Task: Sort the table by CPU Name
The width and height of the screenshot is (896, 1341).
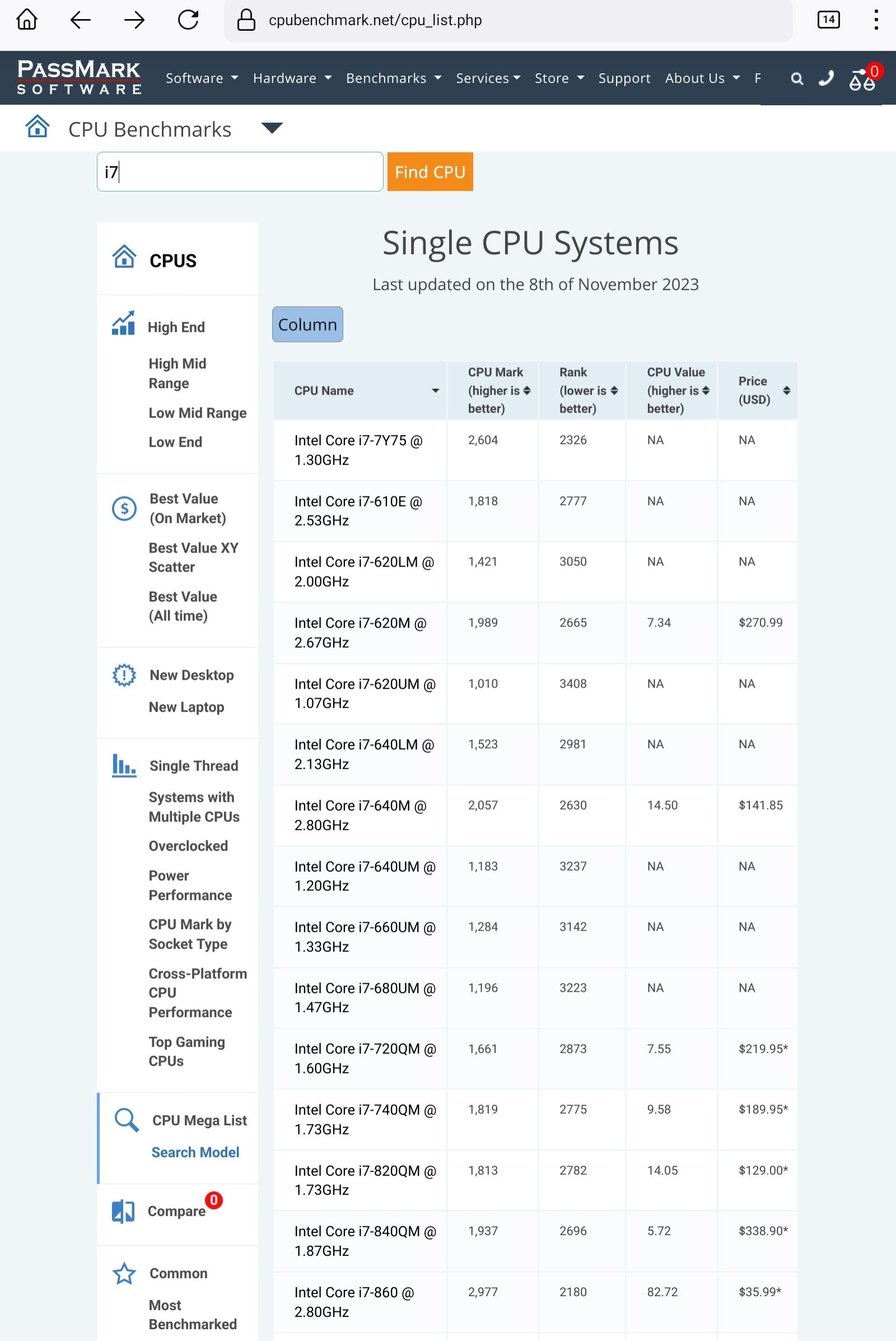Action: (360, 391)
